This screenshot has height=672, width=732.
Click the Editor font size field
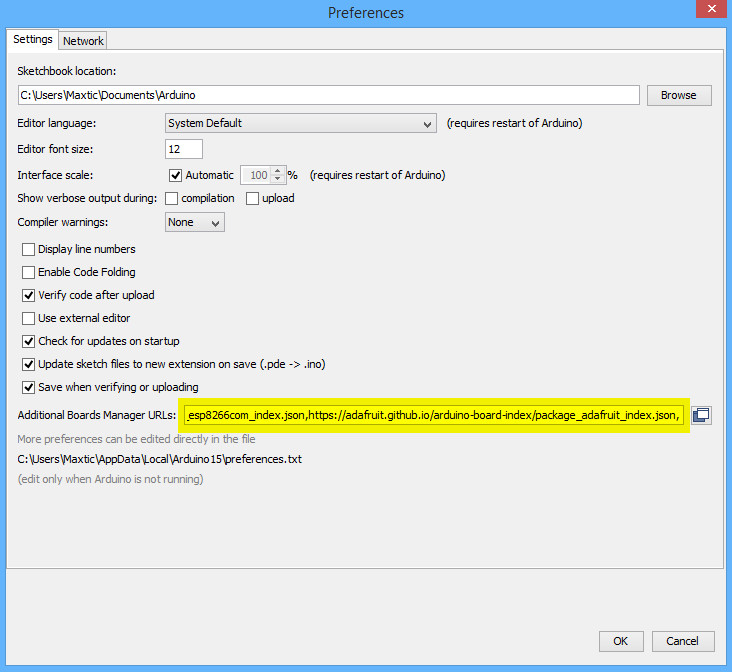pos(183,149)
